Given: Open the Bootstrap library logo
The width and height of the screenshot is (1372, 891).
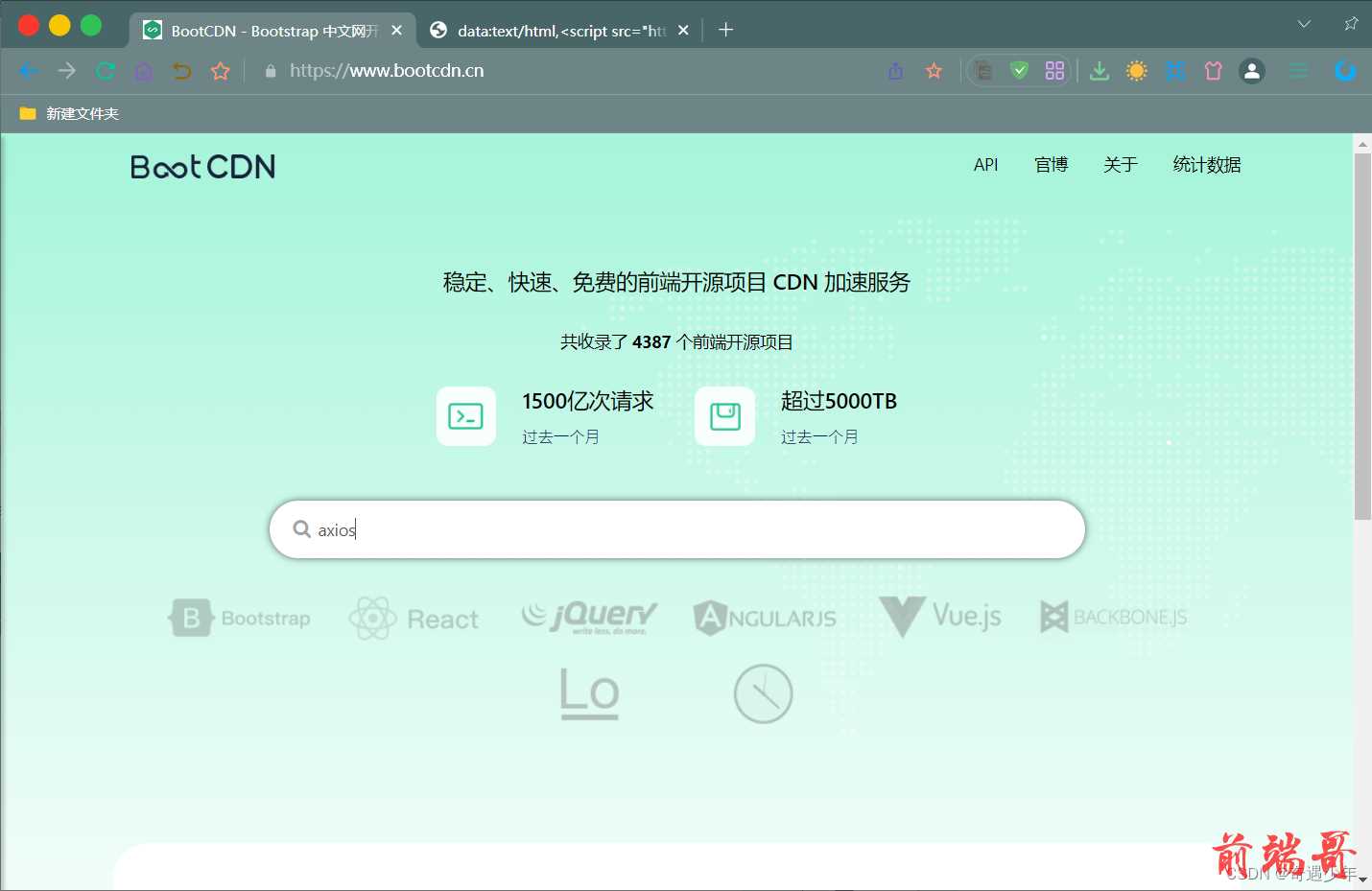Looking at the screenshot, I should pyautogui.click(x=240, y=619).
